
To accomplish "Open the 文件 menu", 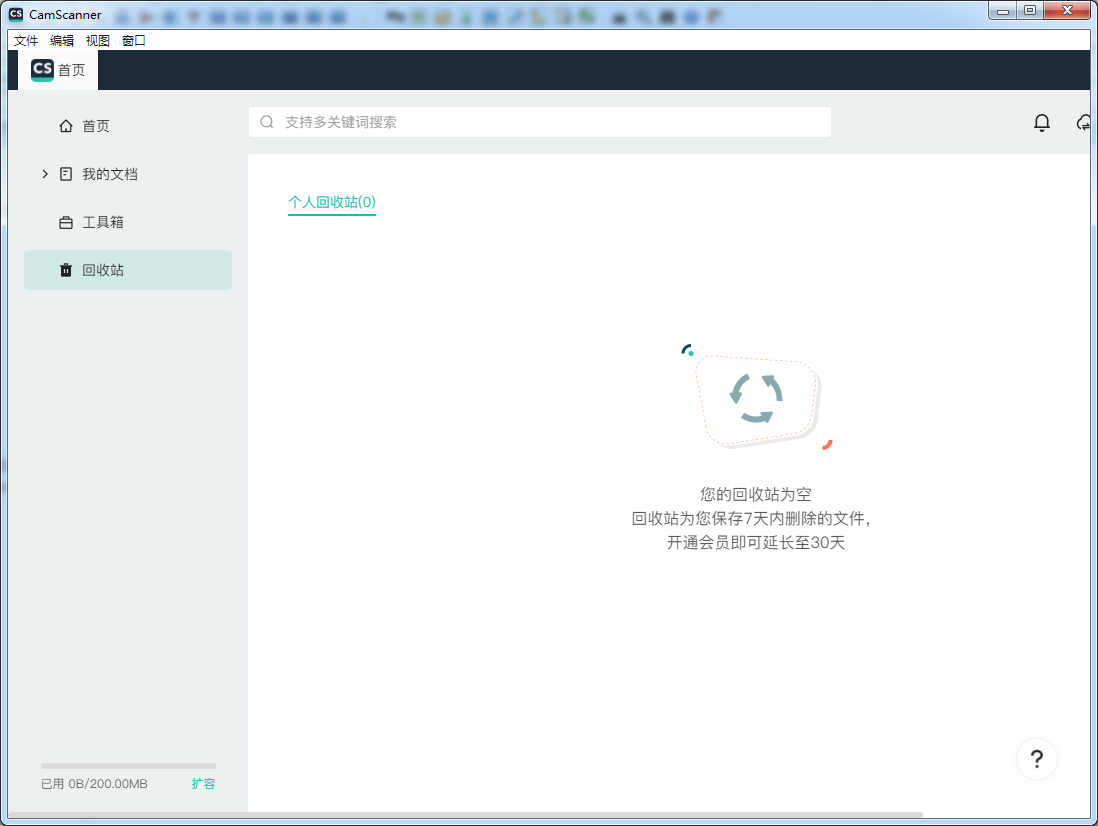I will [26, 40].
